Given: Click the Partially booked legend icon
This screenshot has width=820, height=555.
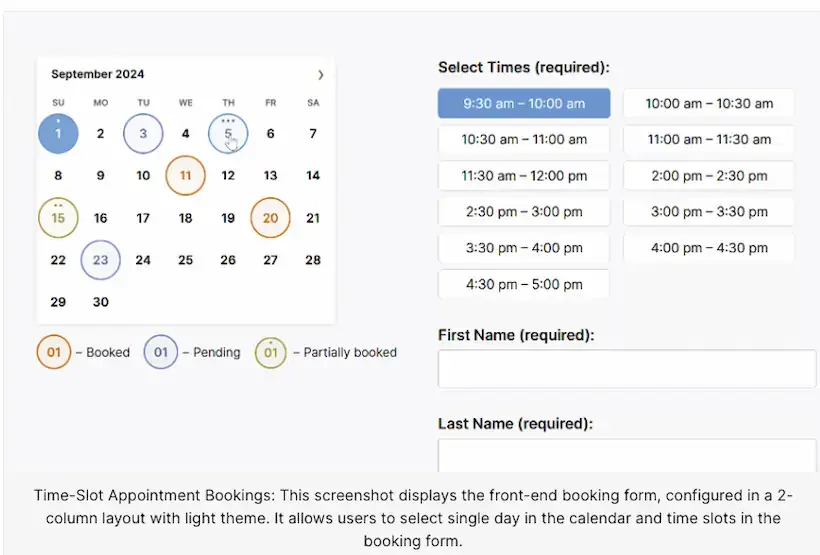Looking at the screenshot, I should coord(270,353).
